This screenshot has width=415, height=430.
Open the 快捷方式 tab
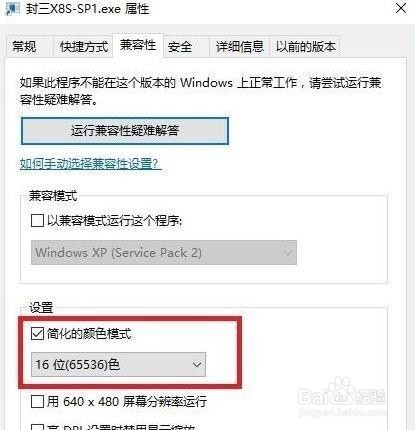click(x=84, y=46)
